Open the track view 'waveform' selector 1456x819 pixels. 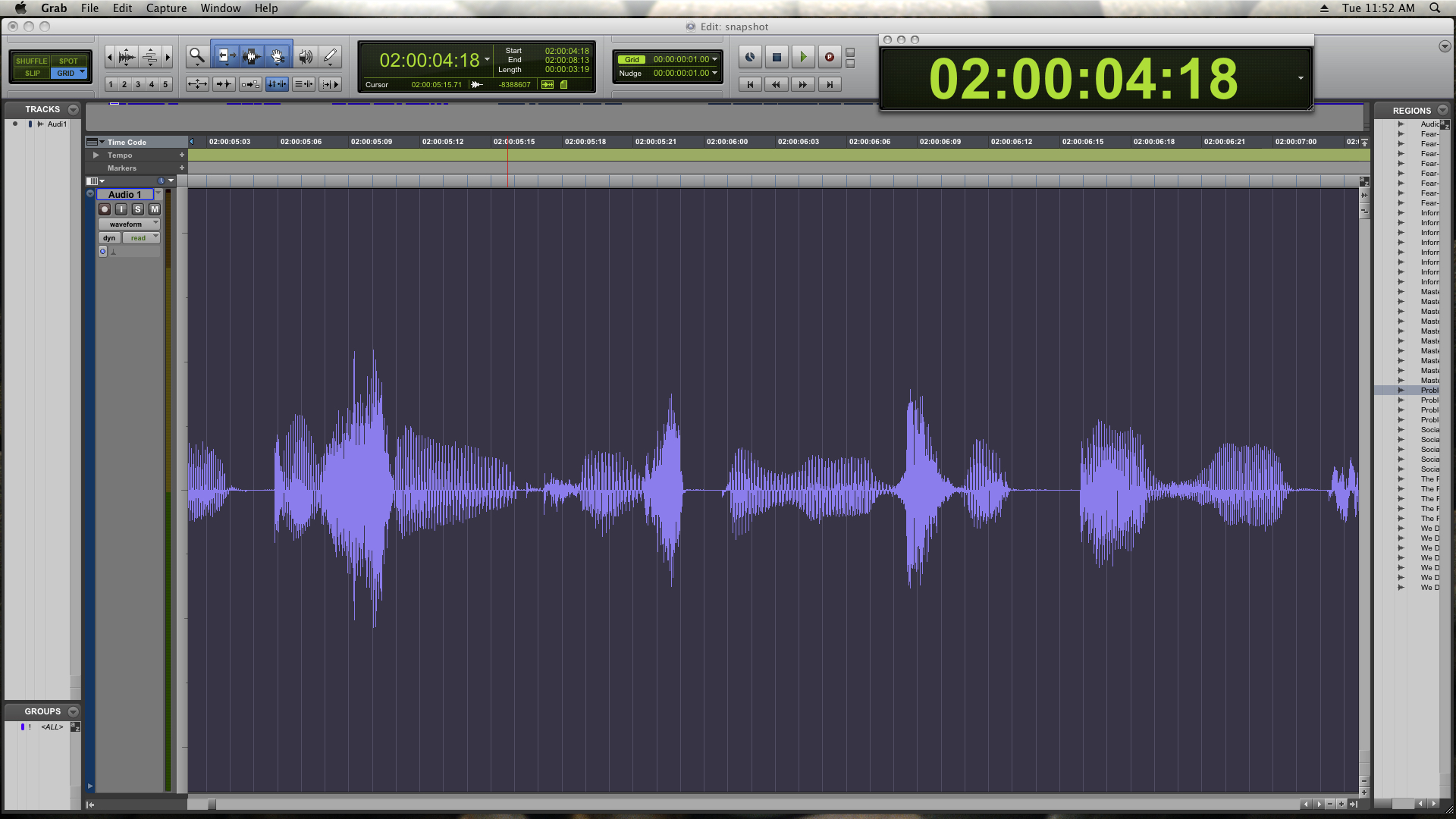click(x=129, y=224)
